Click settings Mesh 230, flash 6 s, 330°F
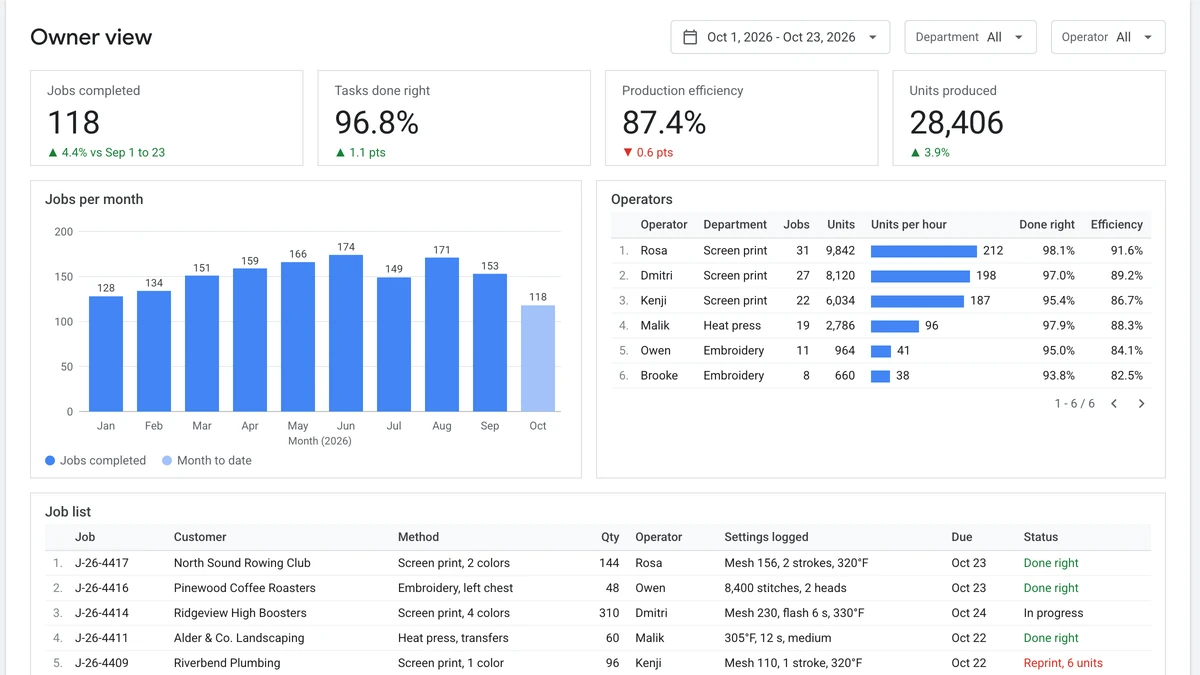 click(794, 613)
